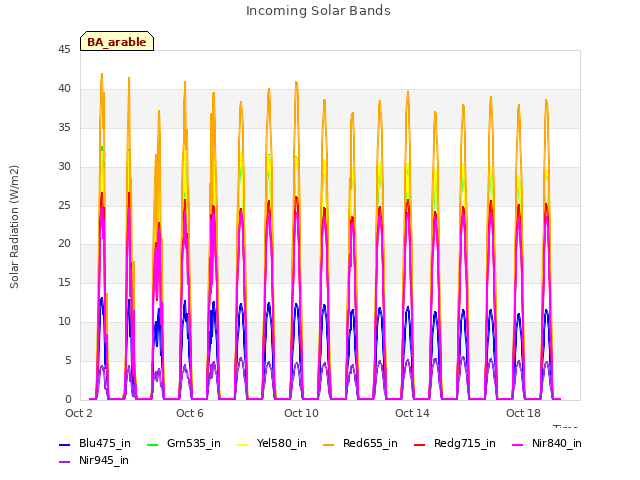Click the Oct 14 x-axis label
The image size is (640, 480).
[412, 413]
